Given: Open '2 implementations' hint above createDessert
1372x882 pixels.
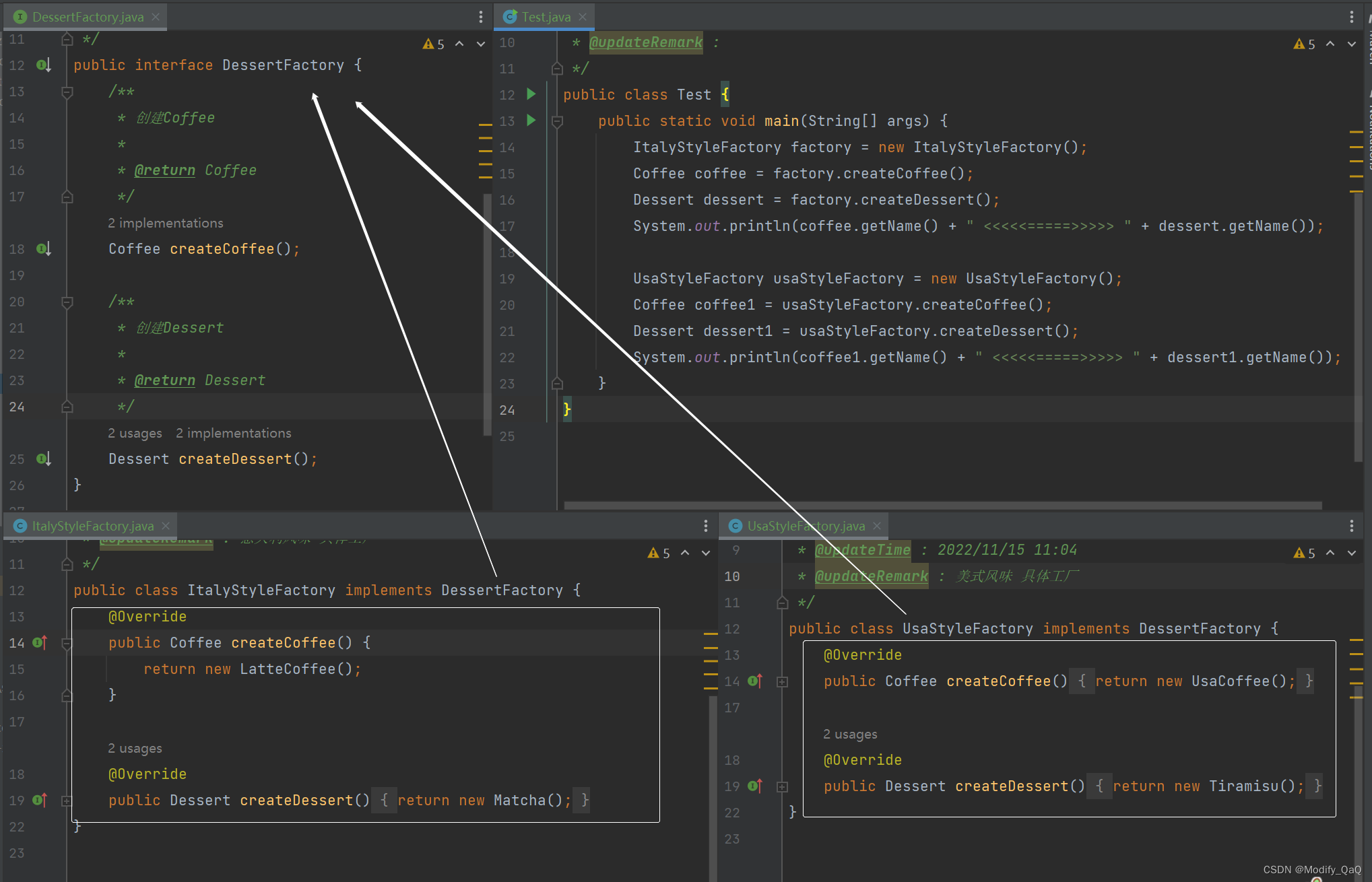Looking at the screenshot, I should (x=234, y=433).
